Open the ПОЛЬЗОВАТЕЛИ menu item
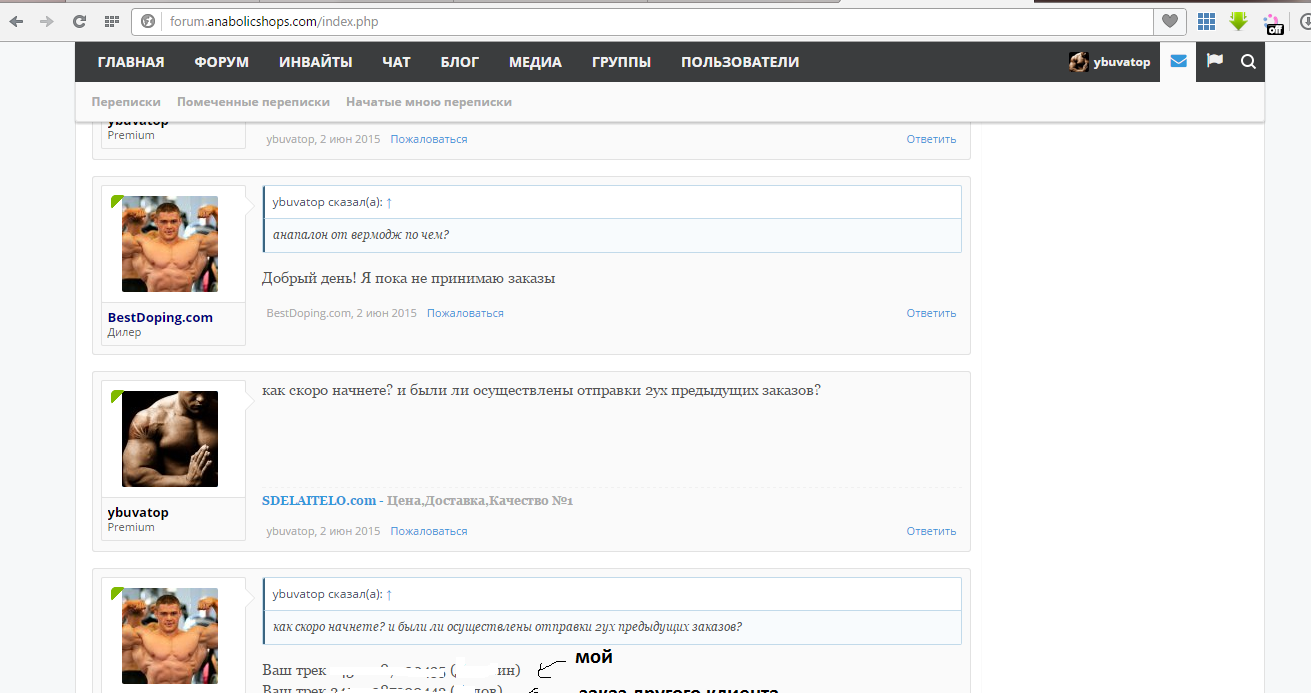The height and width of the screenshot is (693, 1311). coord(740,62)
